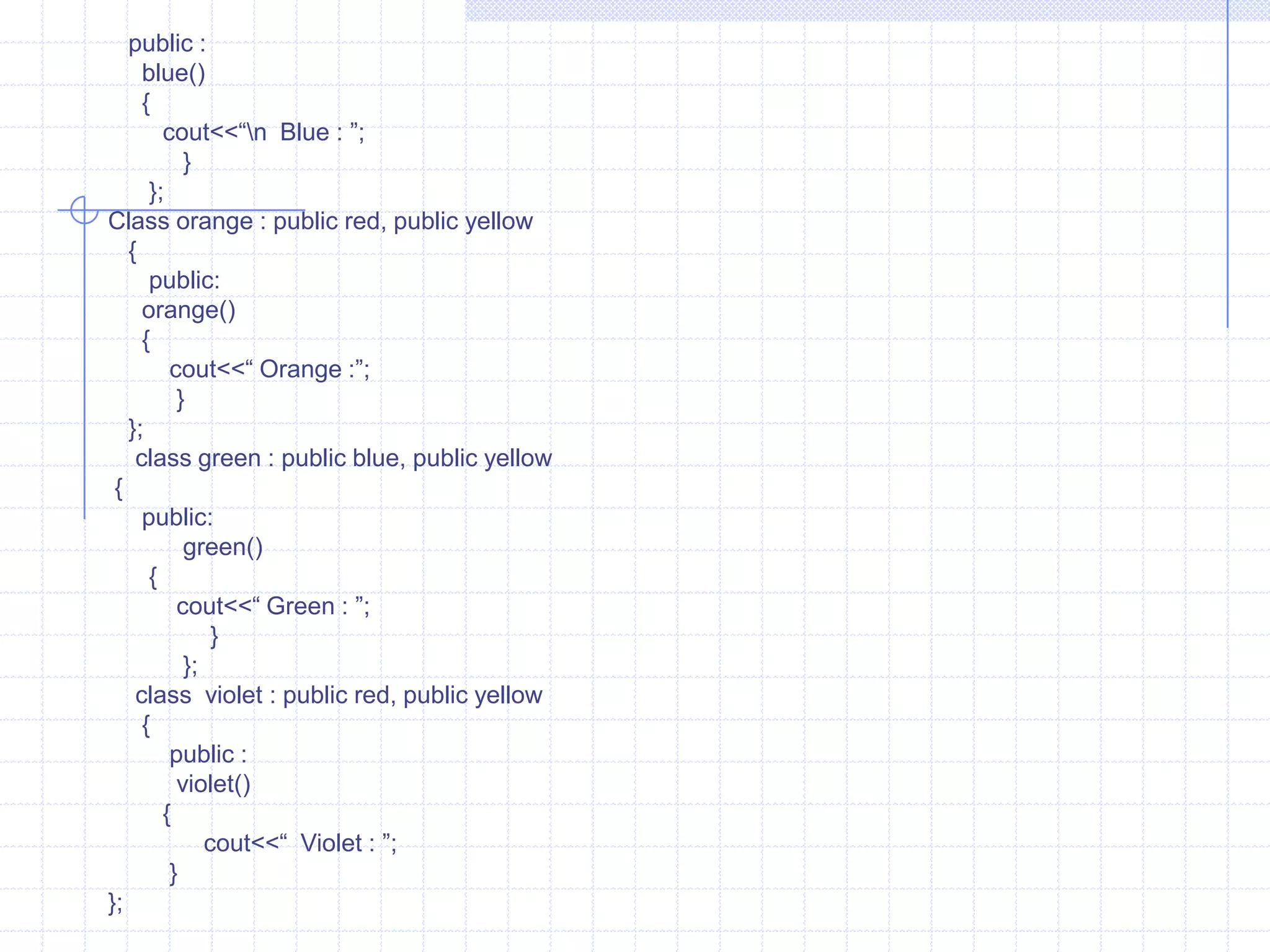This screenshot has width=1270, height=952.
Task: Click 'public red' in the violet class line
Action: point(336,695)
